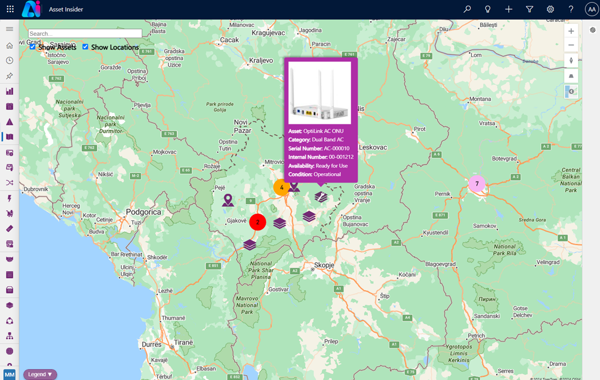Click 'Availability: Ready for Use' in the popup

(318, 166)
